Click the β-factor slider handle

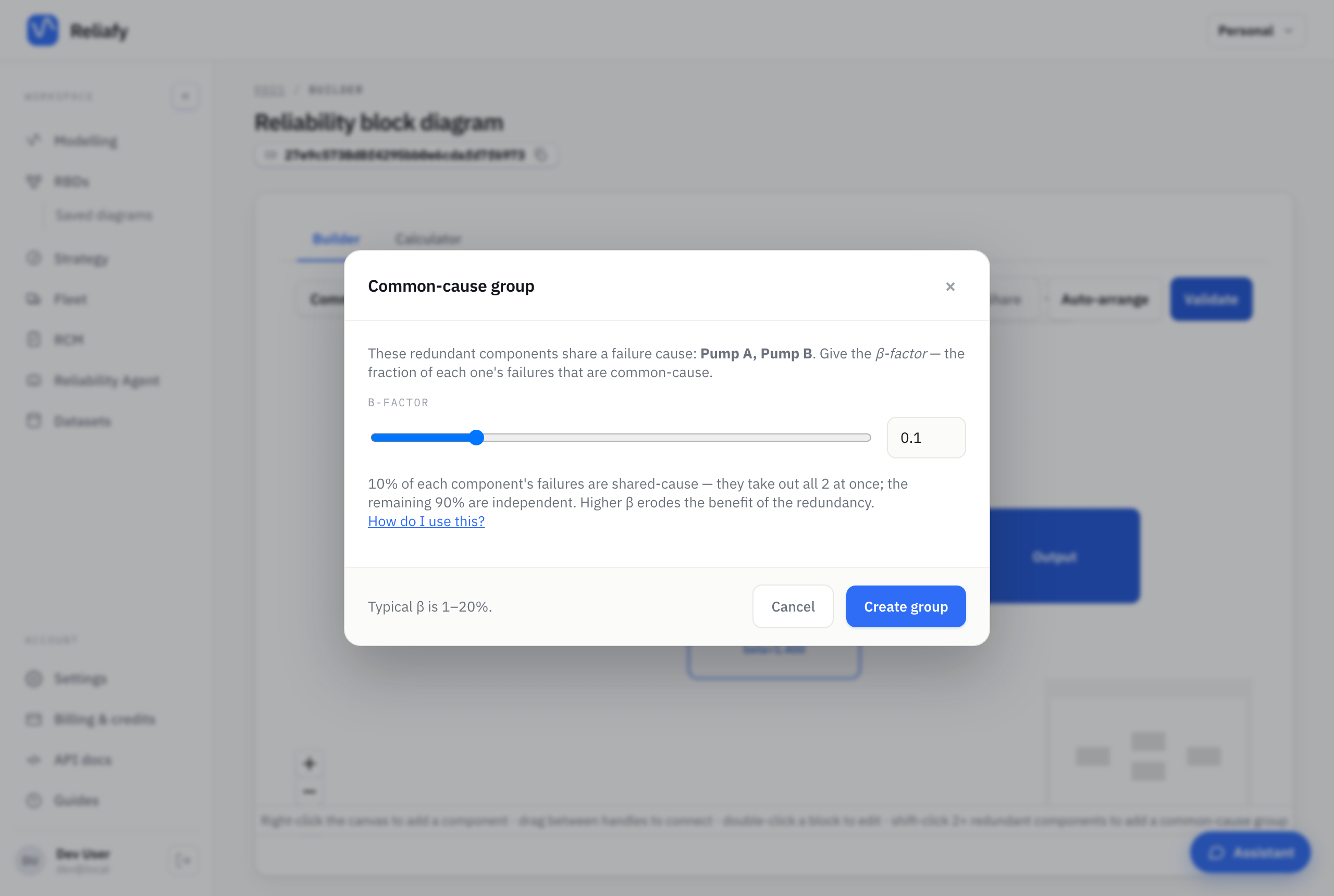[476, 438]
